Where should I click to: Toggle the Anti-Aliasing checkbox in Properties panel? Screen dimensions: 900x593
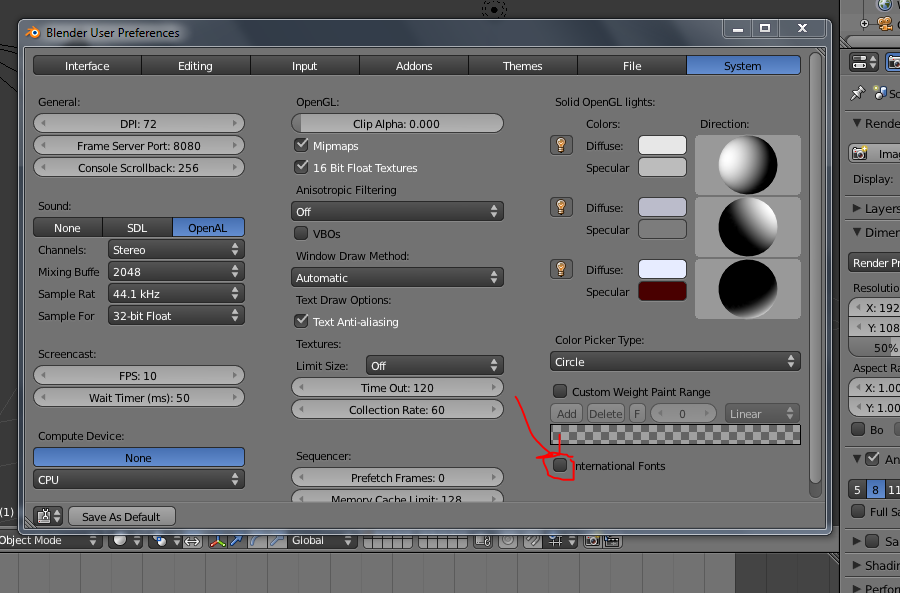click(872, 459)
